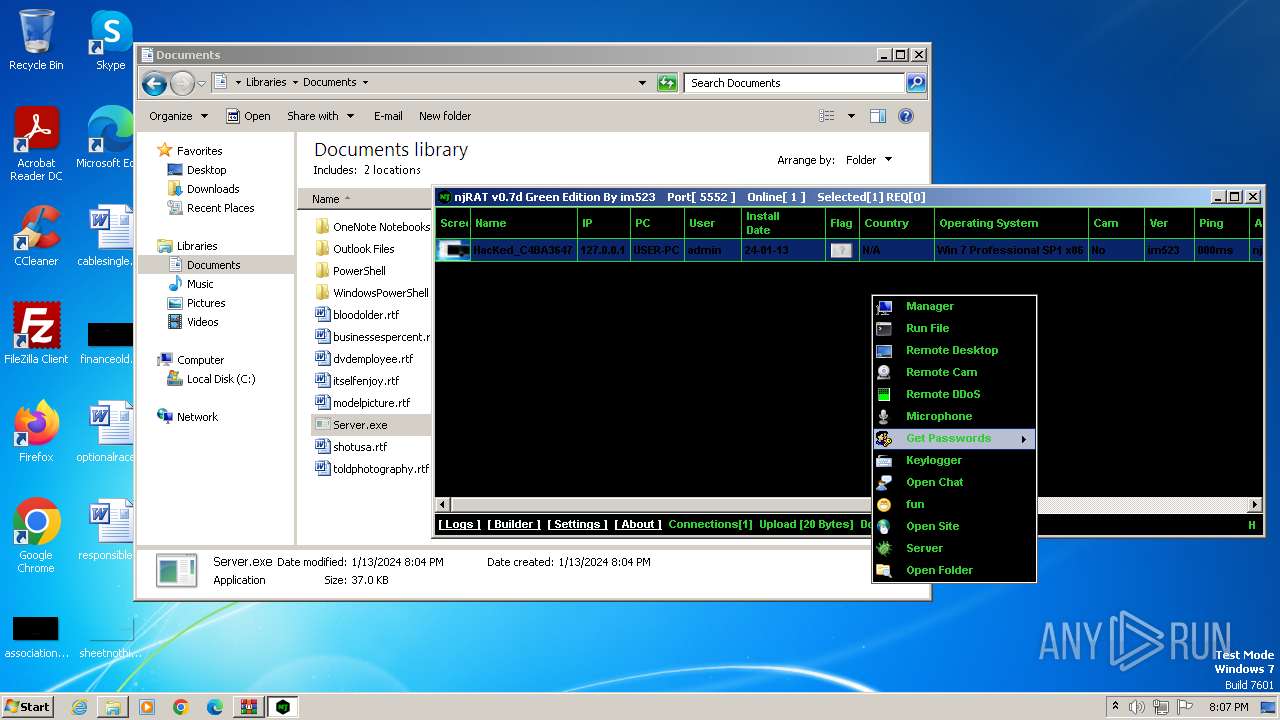This screenshot has height=720, width=1280.
Task: Click the Country column header in njRAT
Action: coord(897,223)
